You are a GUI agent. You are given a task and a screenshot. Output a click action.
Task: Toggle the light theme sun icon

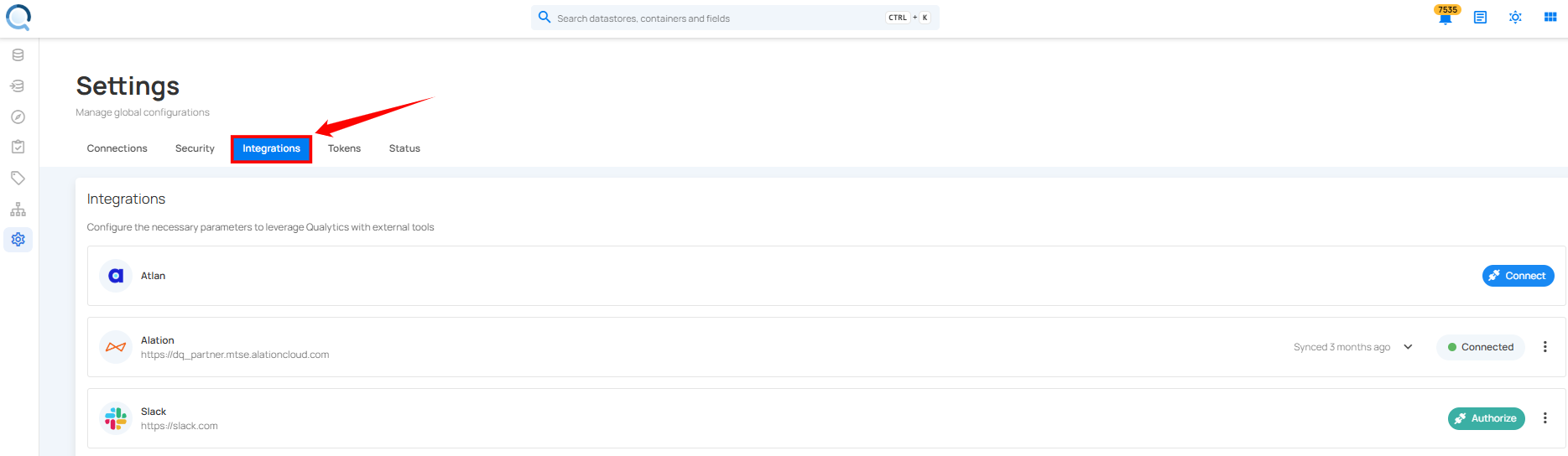point(1515,17)
